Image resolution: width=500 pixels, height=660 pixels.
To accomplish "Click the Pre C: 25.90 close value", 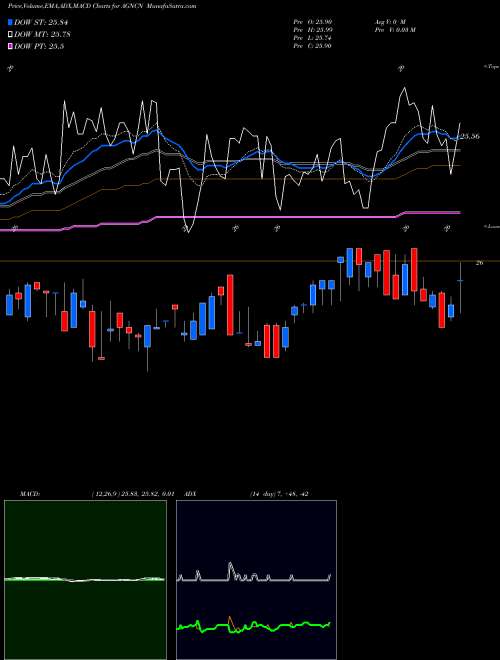I will [313, 45].
